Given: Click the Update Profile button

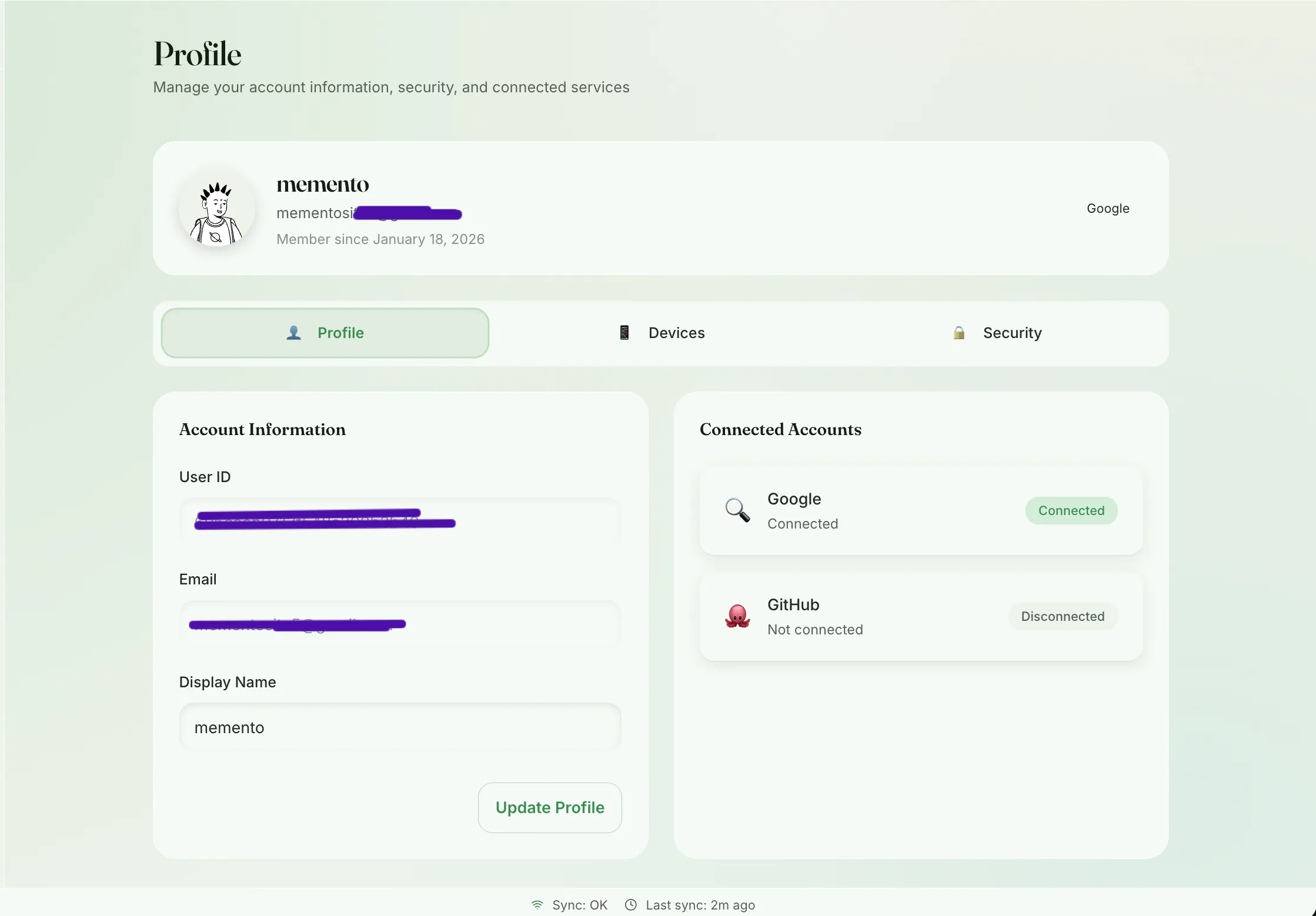Looking at the screenshot, I should tap(550, 807).
